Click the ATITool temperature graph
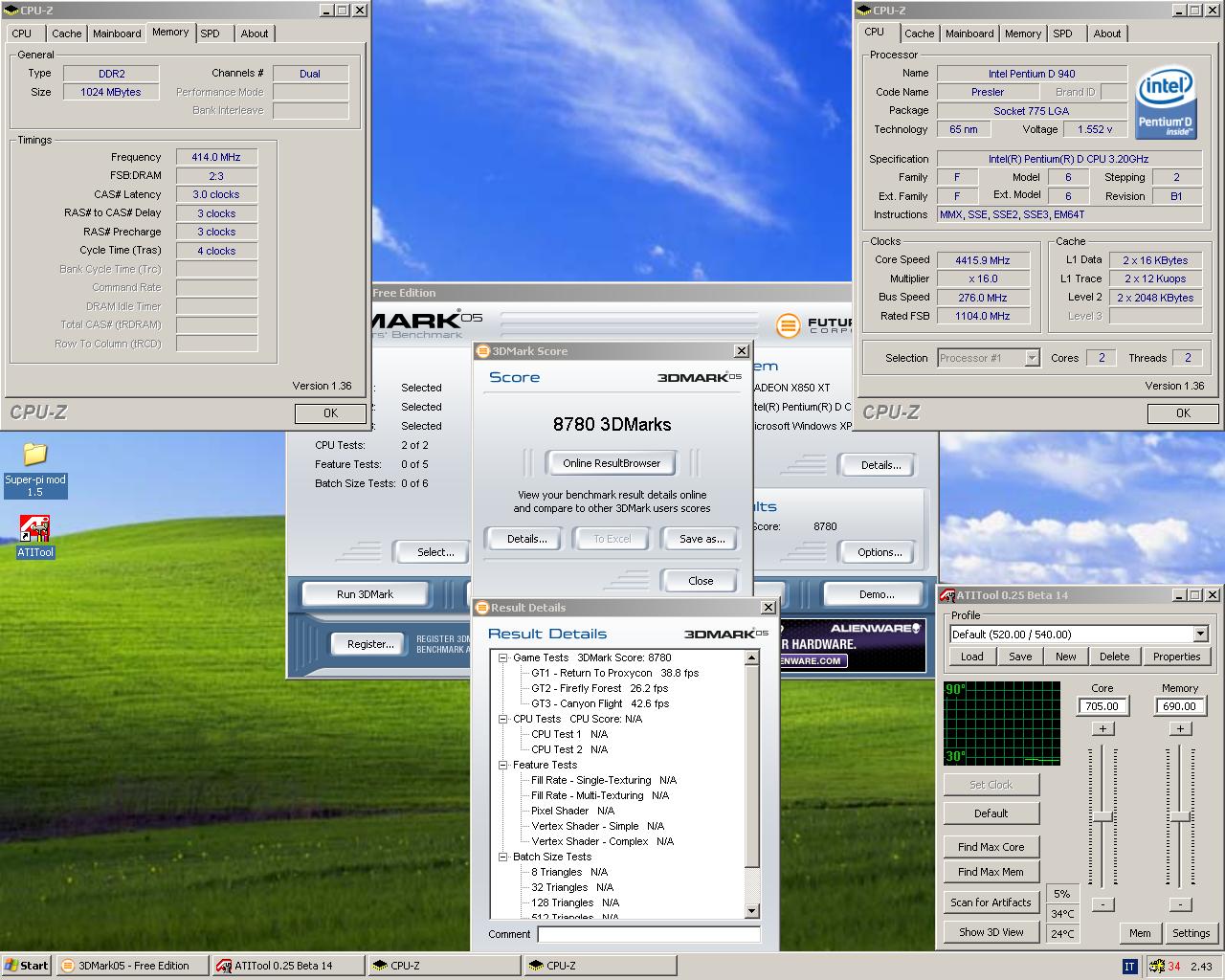 (1002, 724)
